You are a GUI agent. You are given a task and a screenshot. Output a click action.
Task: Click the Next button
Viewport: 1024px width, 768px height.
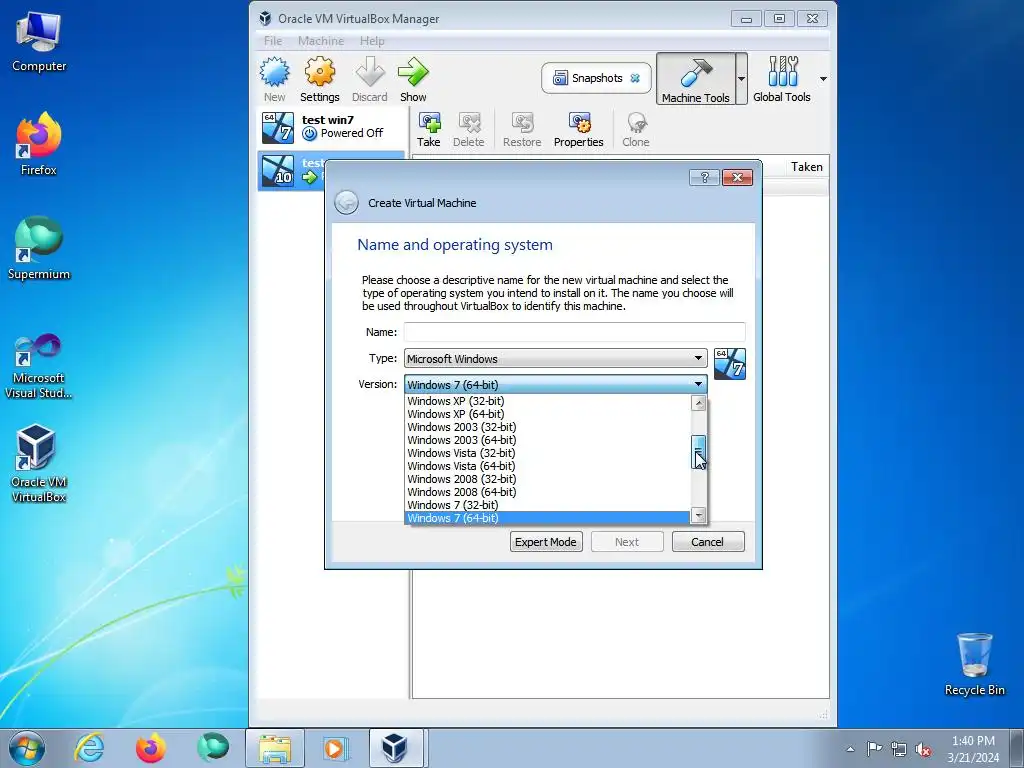point(627,542)
